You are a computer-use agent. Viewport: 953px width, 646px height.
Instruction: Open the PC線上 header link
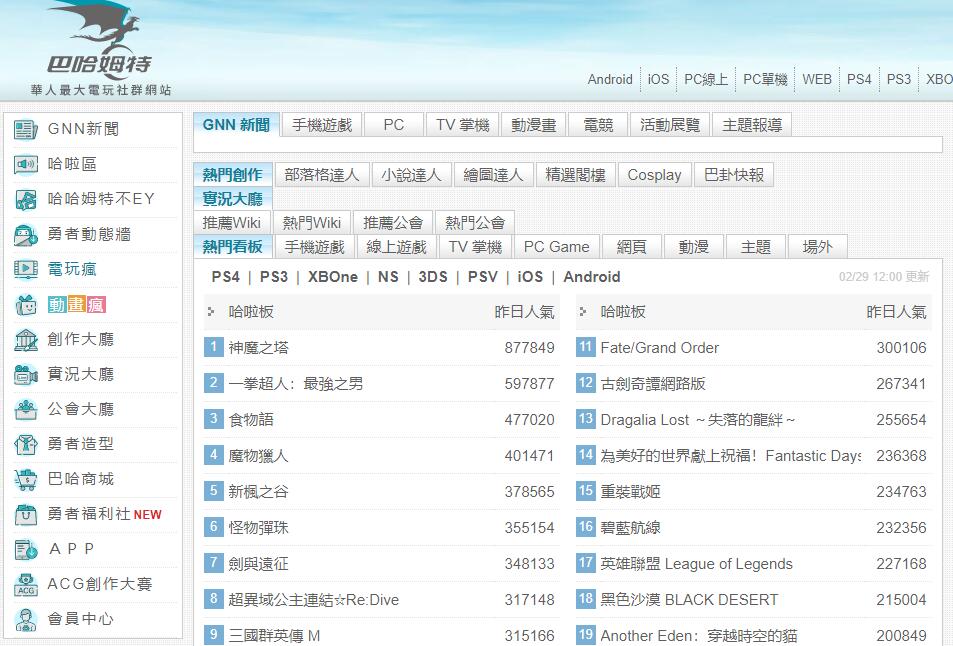click(x=706, y=80)
